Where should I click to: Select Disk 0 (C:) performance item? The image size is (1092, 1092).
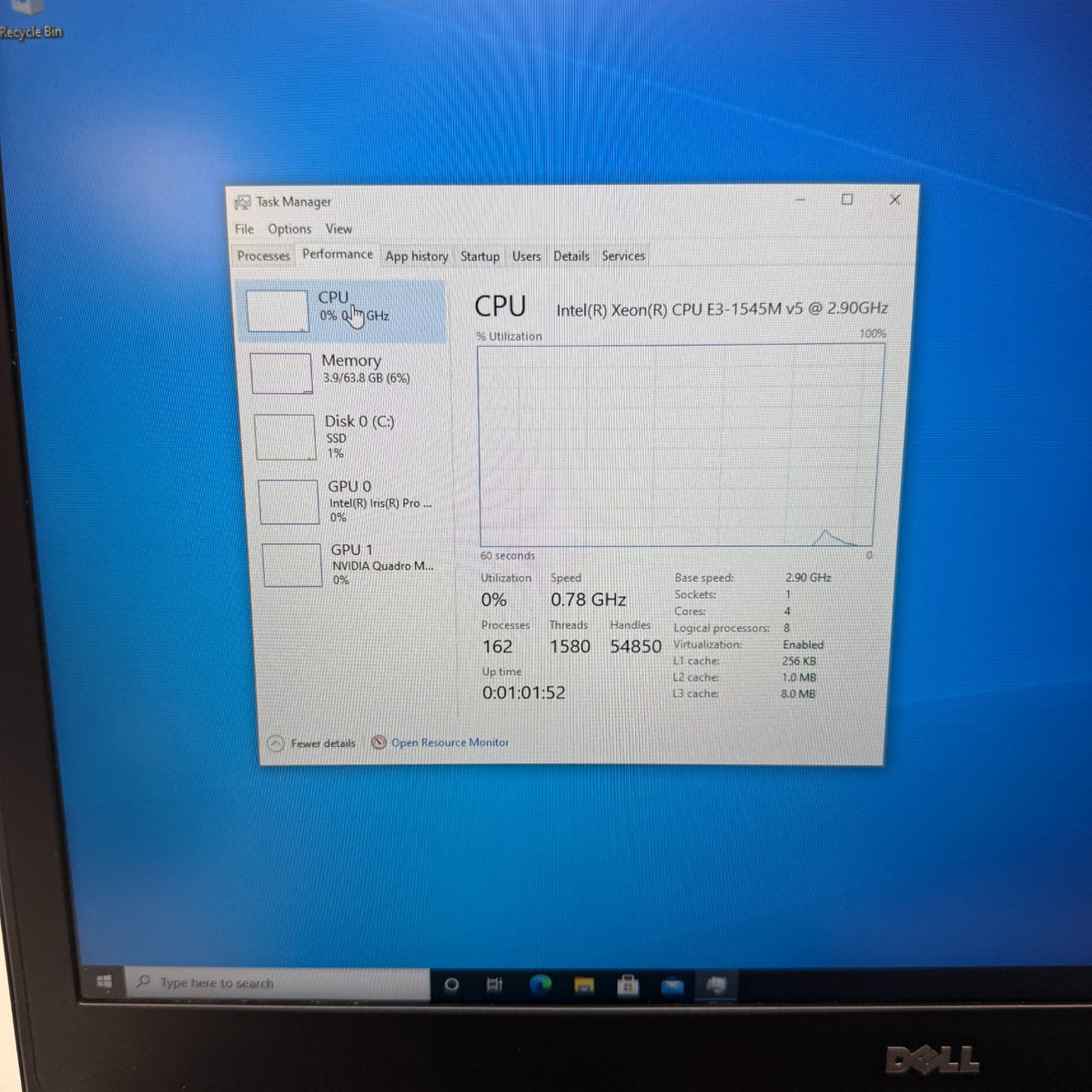[348, 436]
